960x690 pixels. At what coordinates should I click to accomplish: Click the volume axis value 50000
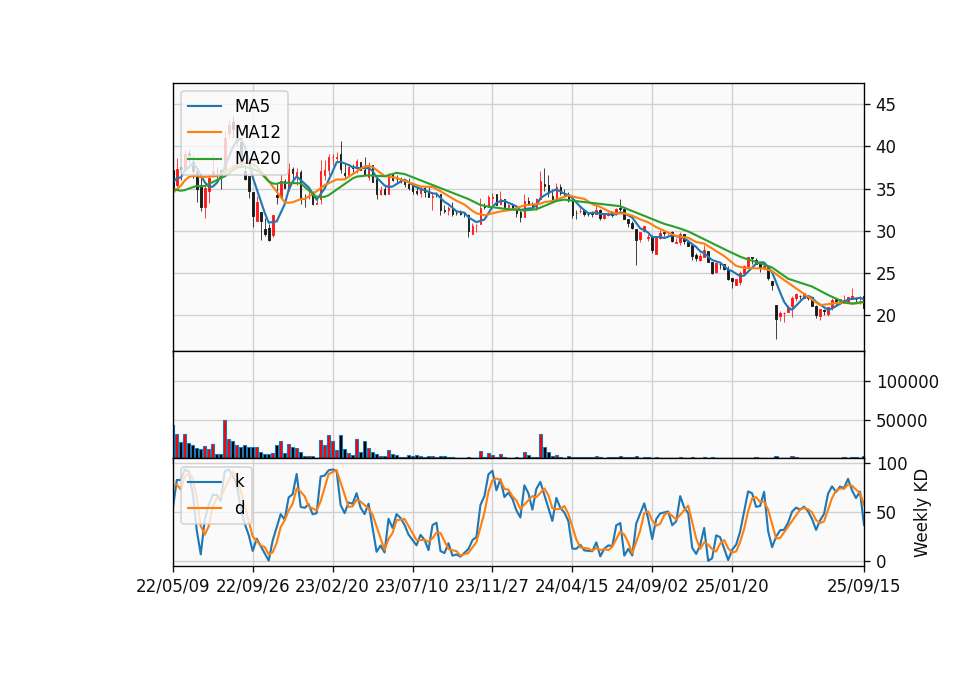coord(902,421)
